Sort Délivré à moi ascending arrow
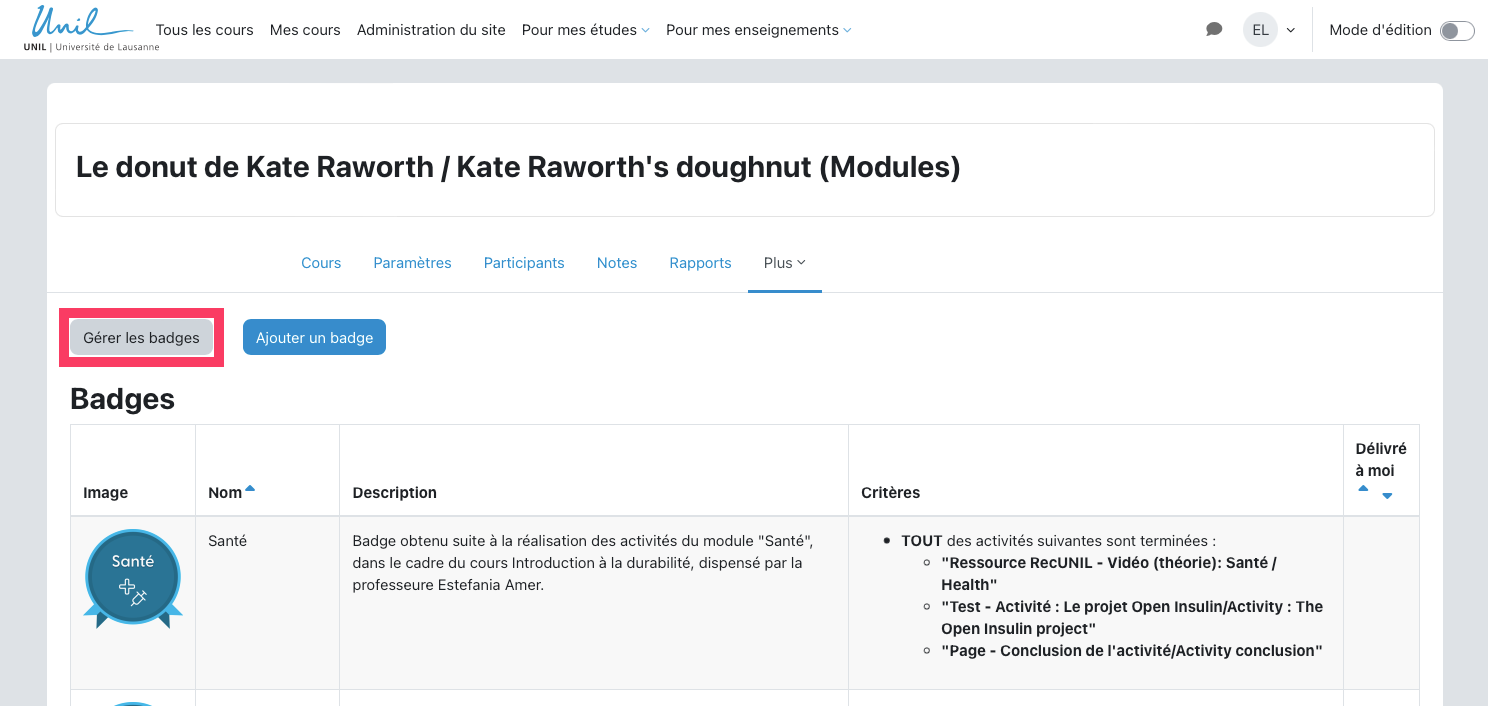1488x706 pixels. coord(1363,489)
